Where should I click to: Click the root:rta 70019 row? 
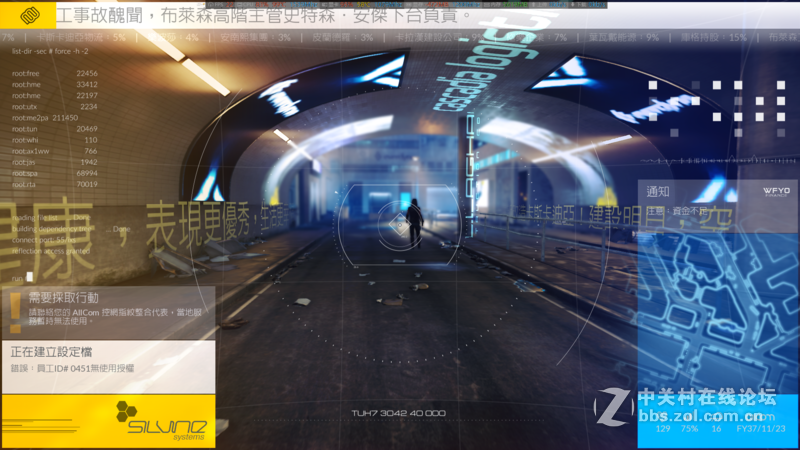(x=55, y=184)
